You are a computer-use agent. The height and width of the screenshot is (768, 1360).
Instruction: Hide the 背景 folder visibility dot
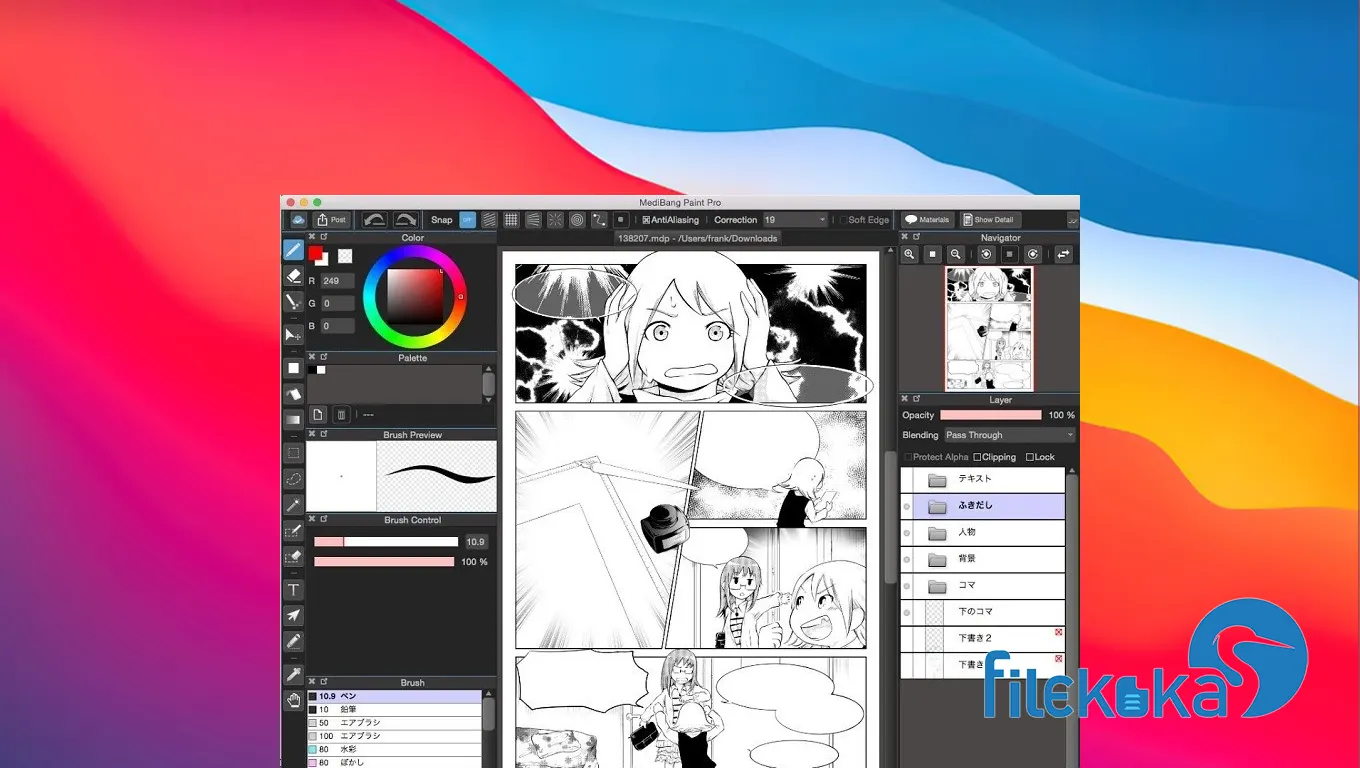[x=907, y=559]
